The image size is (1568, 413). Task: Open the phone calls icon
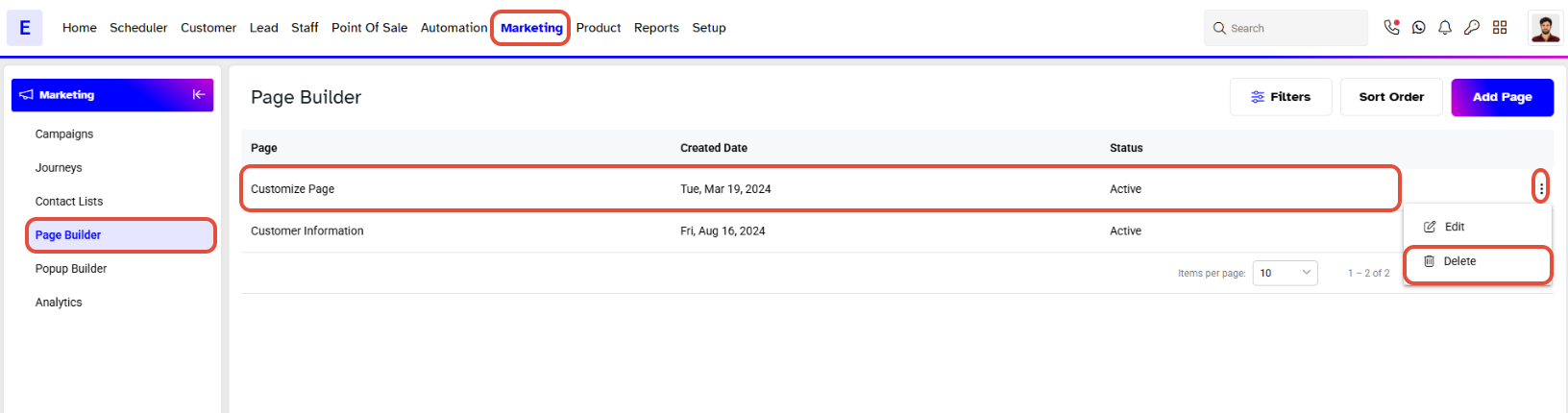point(1391,28)
